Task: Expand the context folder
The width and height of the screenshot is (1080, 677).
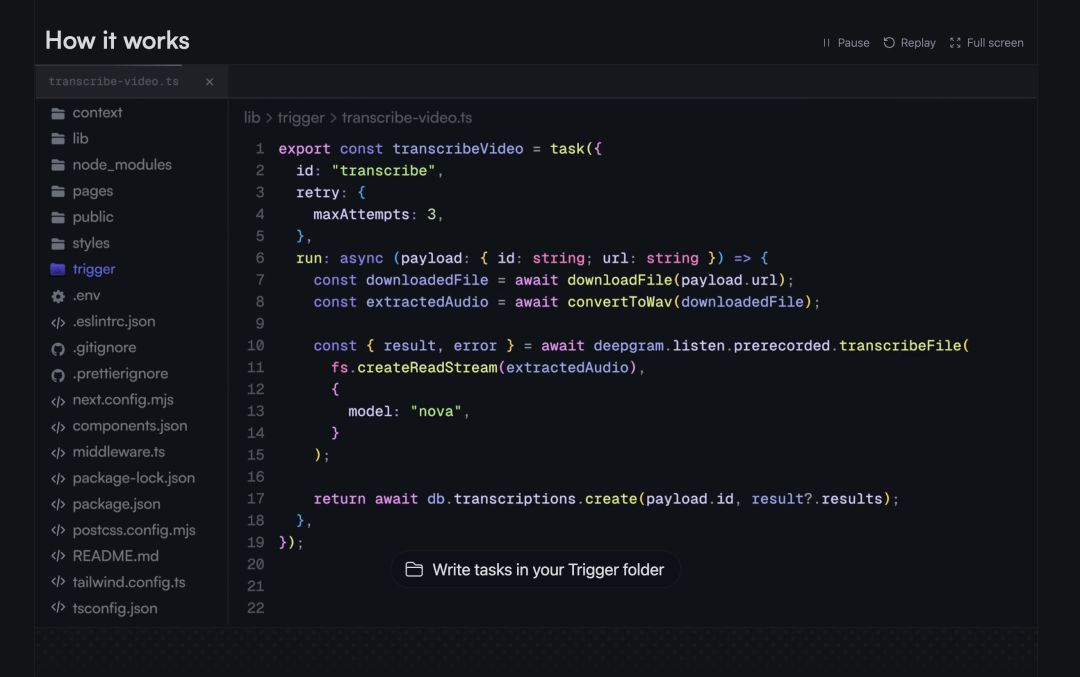Action: tap(97, 113)
